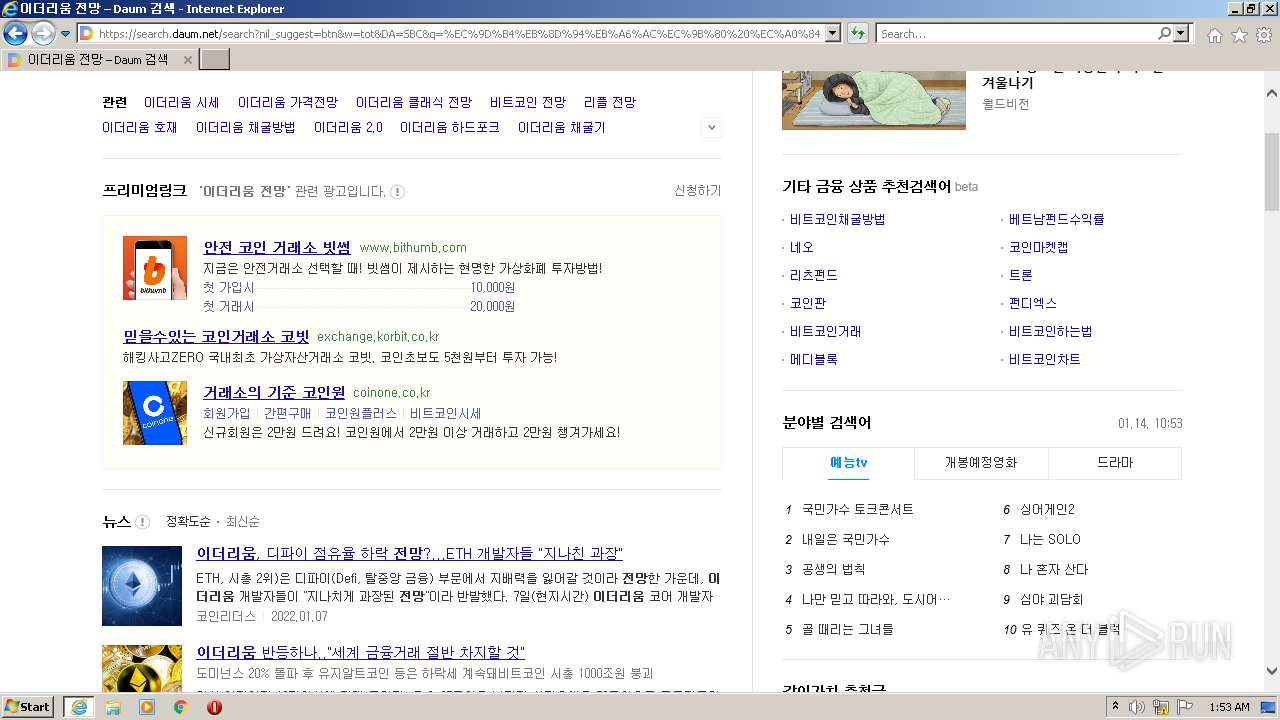Click ranked item 국민가수 토크콘서트
Viewport: 1280px width, 720px height.
[x=858, y=509]
